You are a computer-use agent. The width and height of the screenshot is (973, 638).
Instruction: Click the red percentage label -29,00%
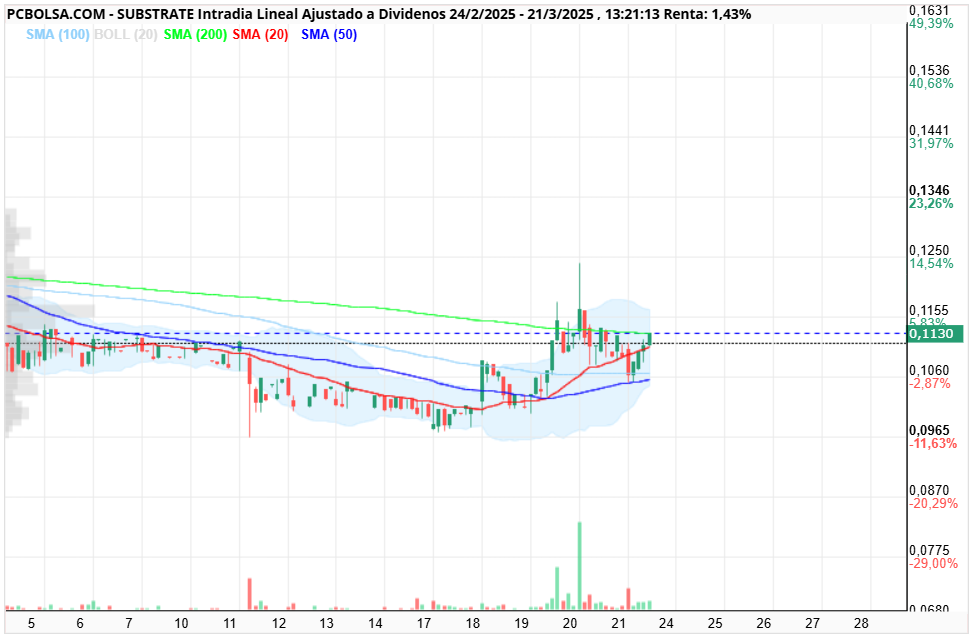[933, 564]
